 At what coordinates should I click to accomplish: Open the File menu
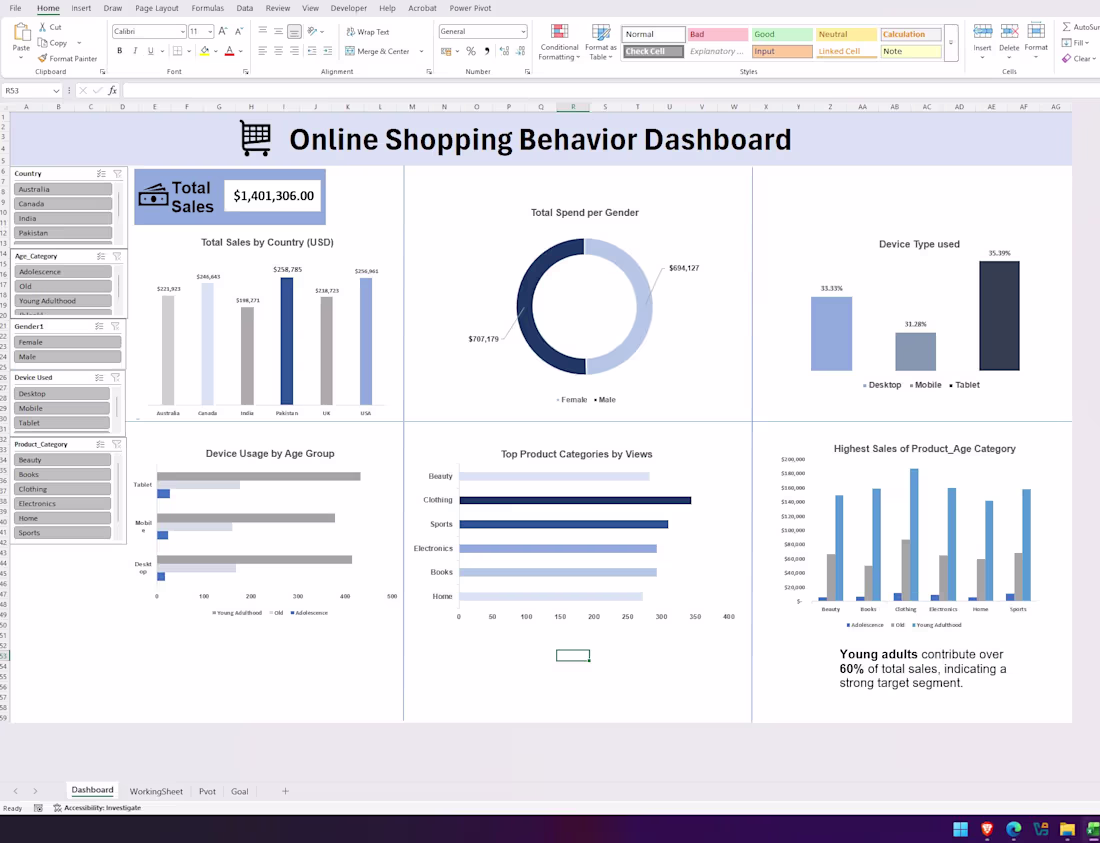point(15,8)
